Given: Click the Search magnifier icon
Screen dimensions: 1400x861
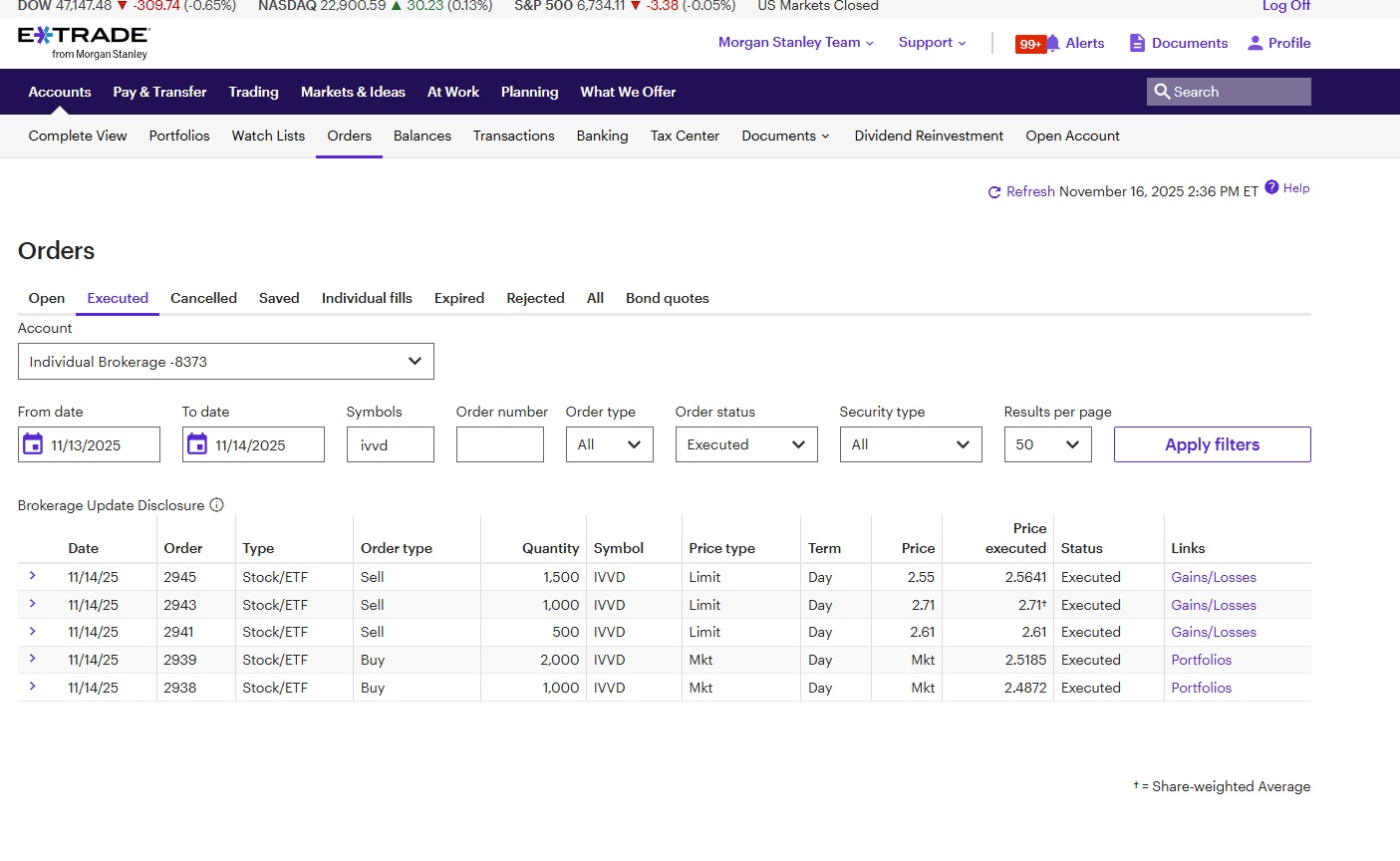Looking at the screenshot, I should tap(1162, 92).
